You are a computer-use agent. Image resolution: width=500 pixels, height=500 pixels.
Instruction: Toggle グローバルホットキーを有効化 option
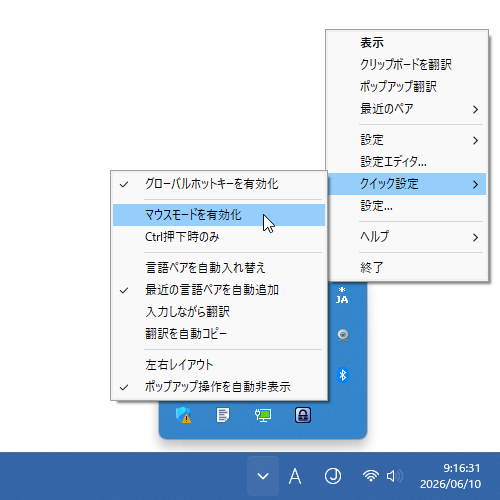click(219, 184)
